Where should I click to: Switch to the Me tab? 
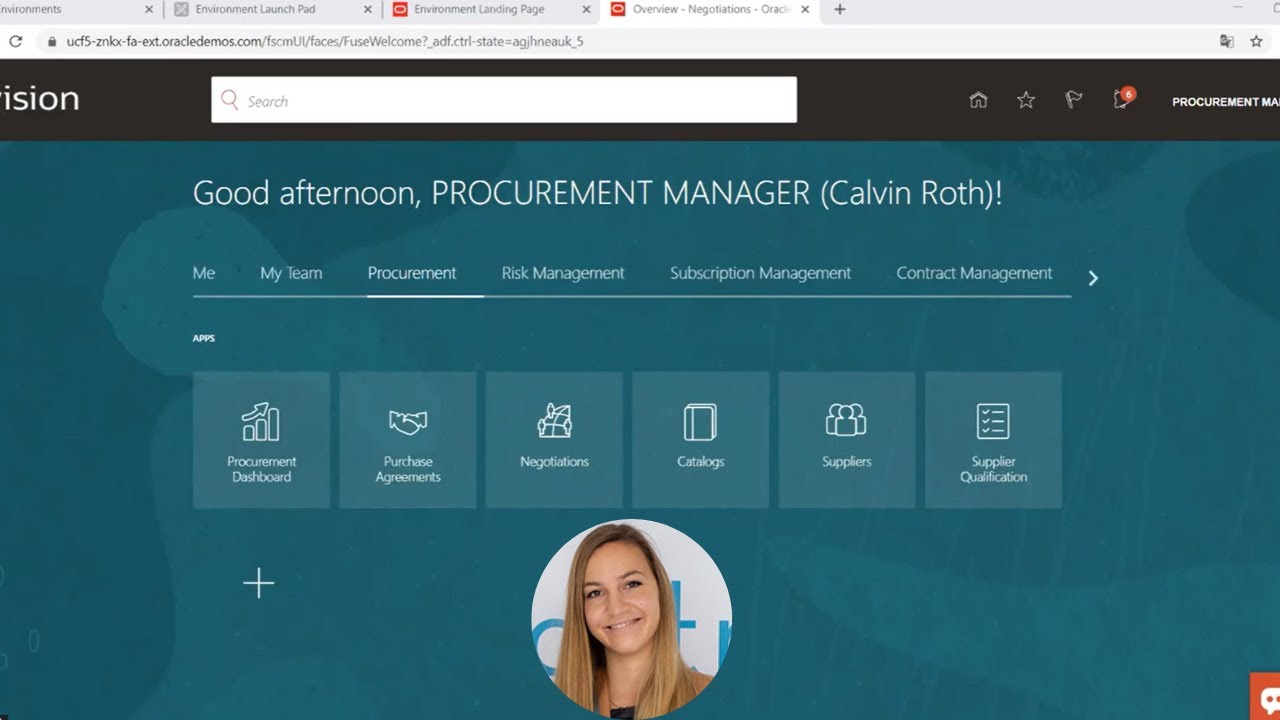(204, 273)
